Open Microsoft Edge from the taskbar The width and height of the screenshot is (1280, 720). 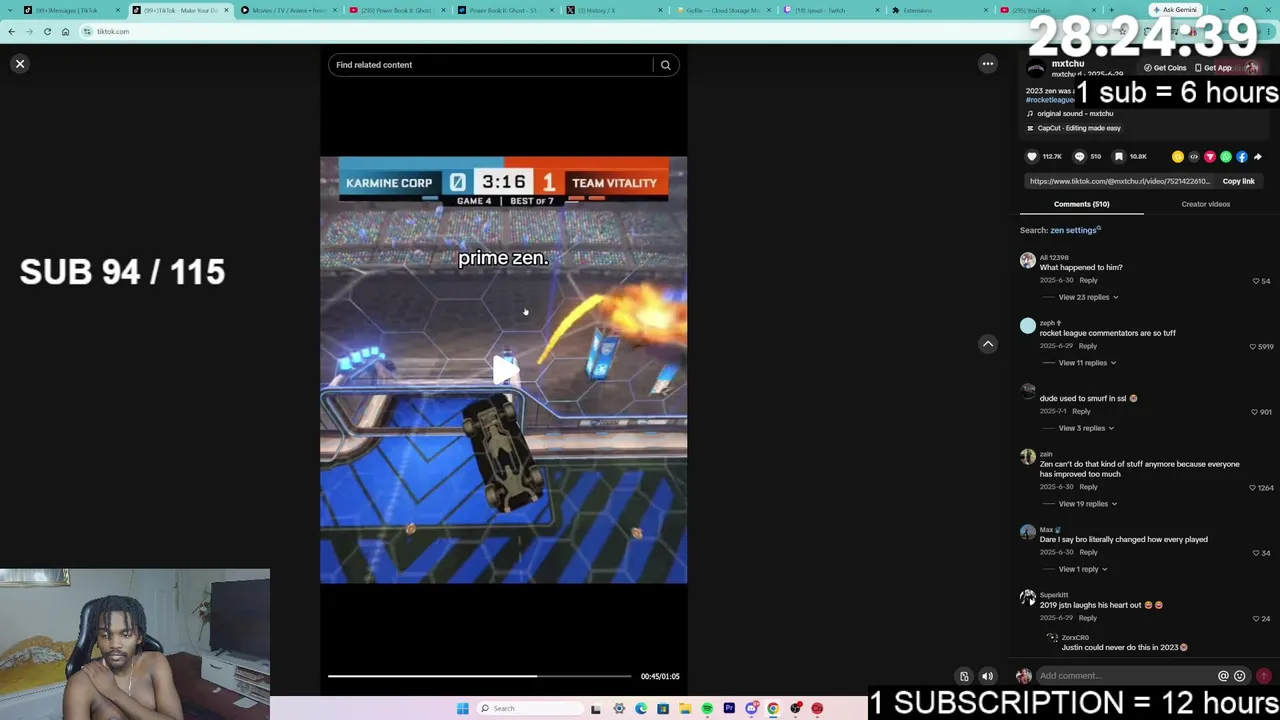641,709
